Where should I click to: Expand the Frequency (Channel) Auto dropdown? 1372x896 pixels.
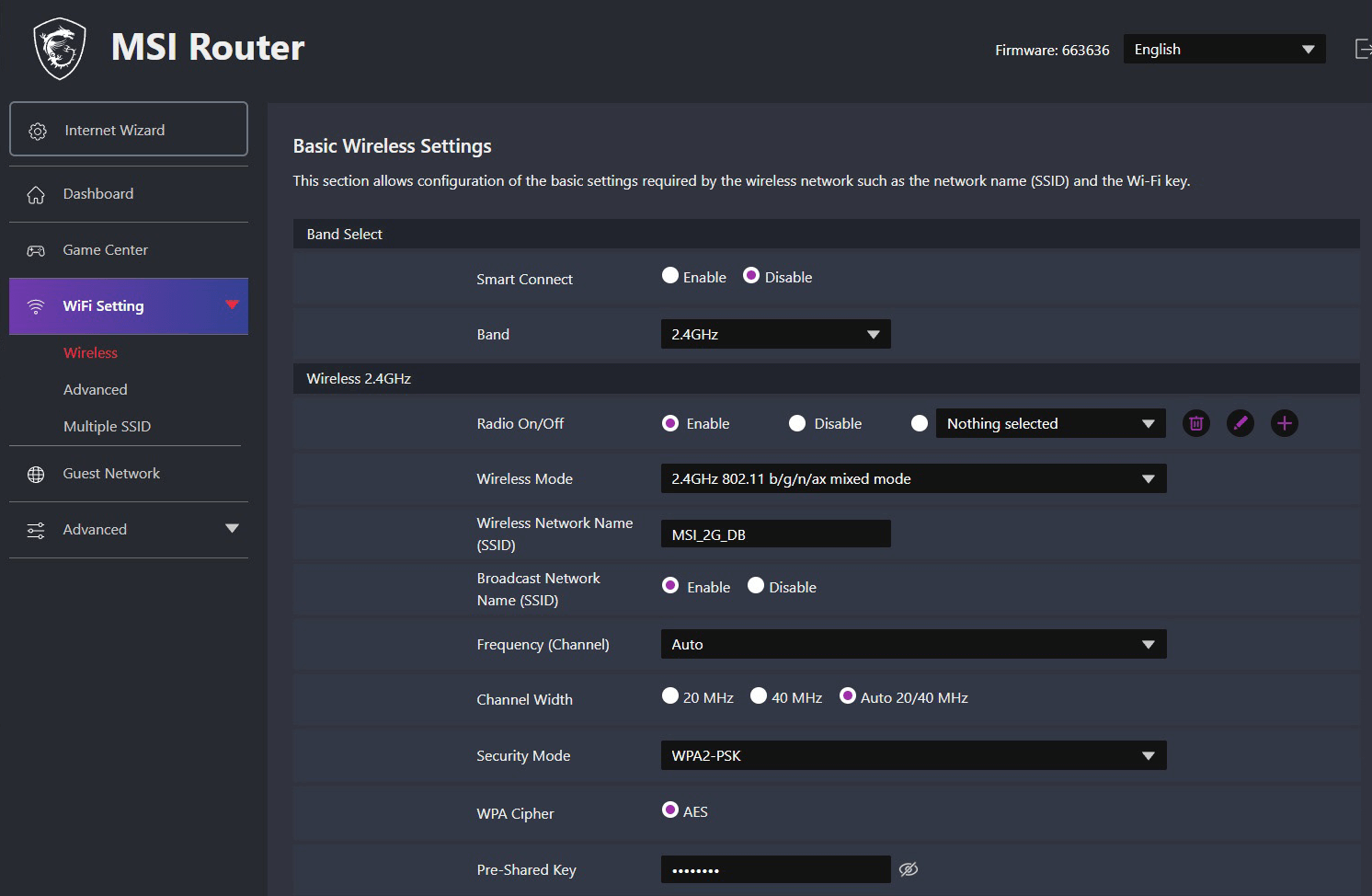click(x=913, y=644)
